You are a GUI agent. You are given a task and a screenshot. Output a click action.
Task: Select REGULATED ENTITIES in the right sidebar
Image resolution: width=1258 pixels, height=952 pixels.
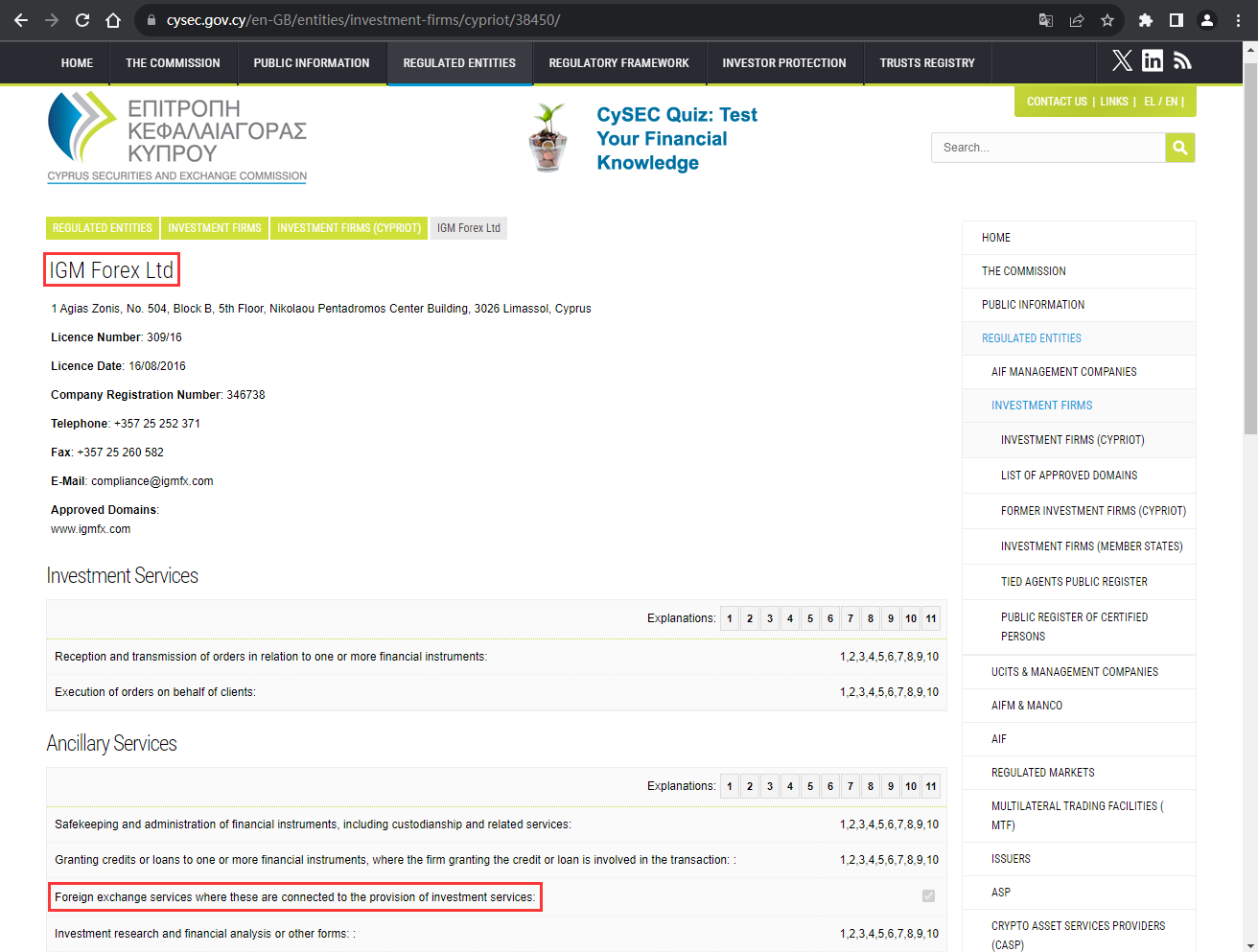click(1079, 338)
